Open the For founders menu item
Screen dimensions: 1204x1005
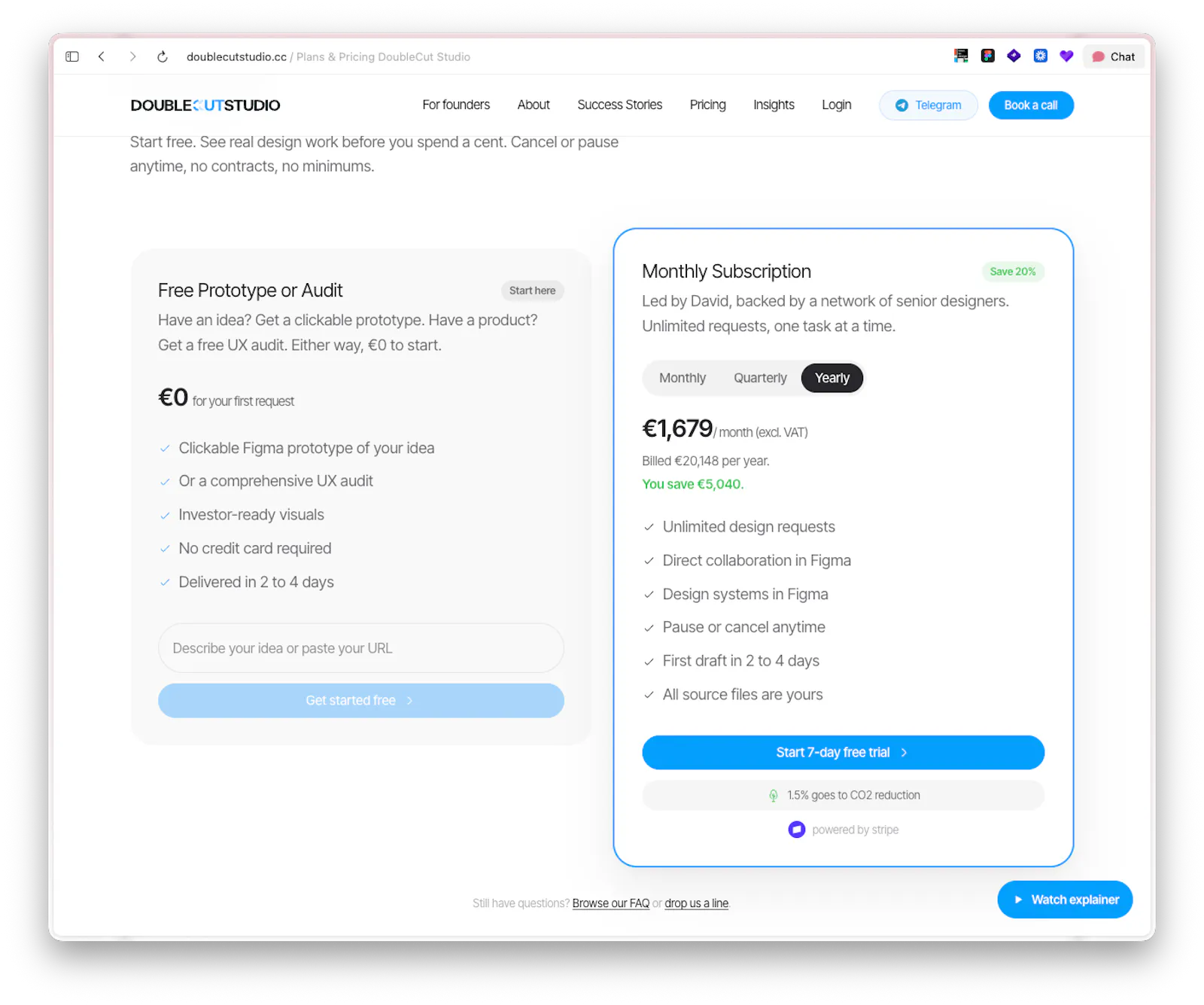[x=456, y=105]
